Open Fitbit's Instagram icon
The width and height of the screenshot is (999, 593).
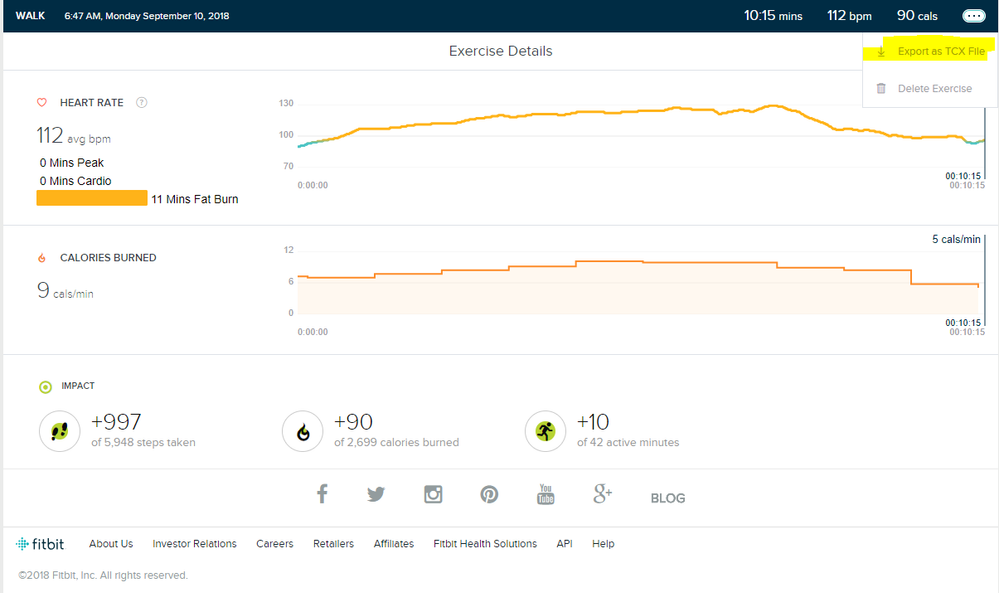433,494
